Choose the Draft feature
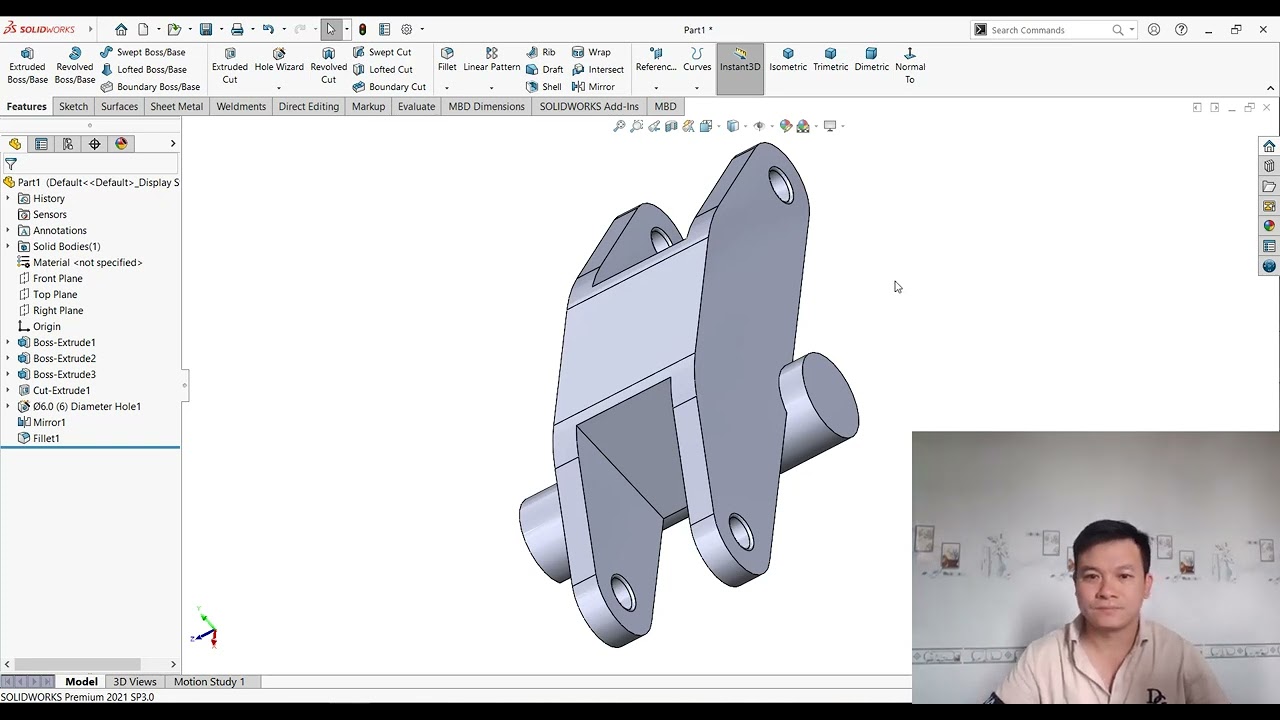Image resolution: width=1280 pixels, height=720 pixels. coord(545,69)
